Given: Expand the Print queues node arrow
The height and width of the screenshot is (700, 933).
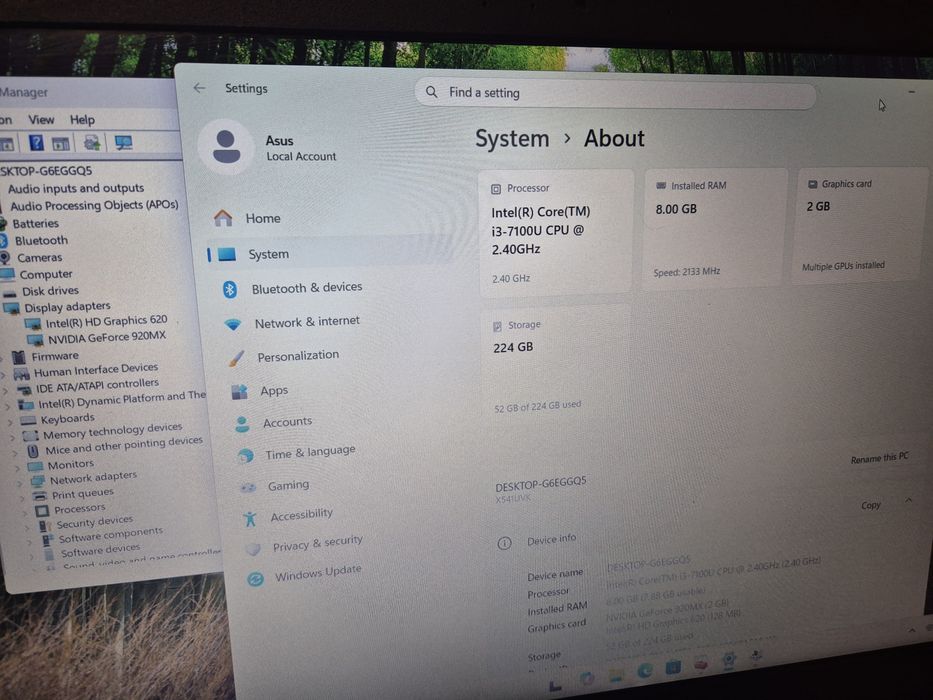Looking at the screenshot, I should pyautogui.click(x=24, y=498).
